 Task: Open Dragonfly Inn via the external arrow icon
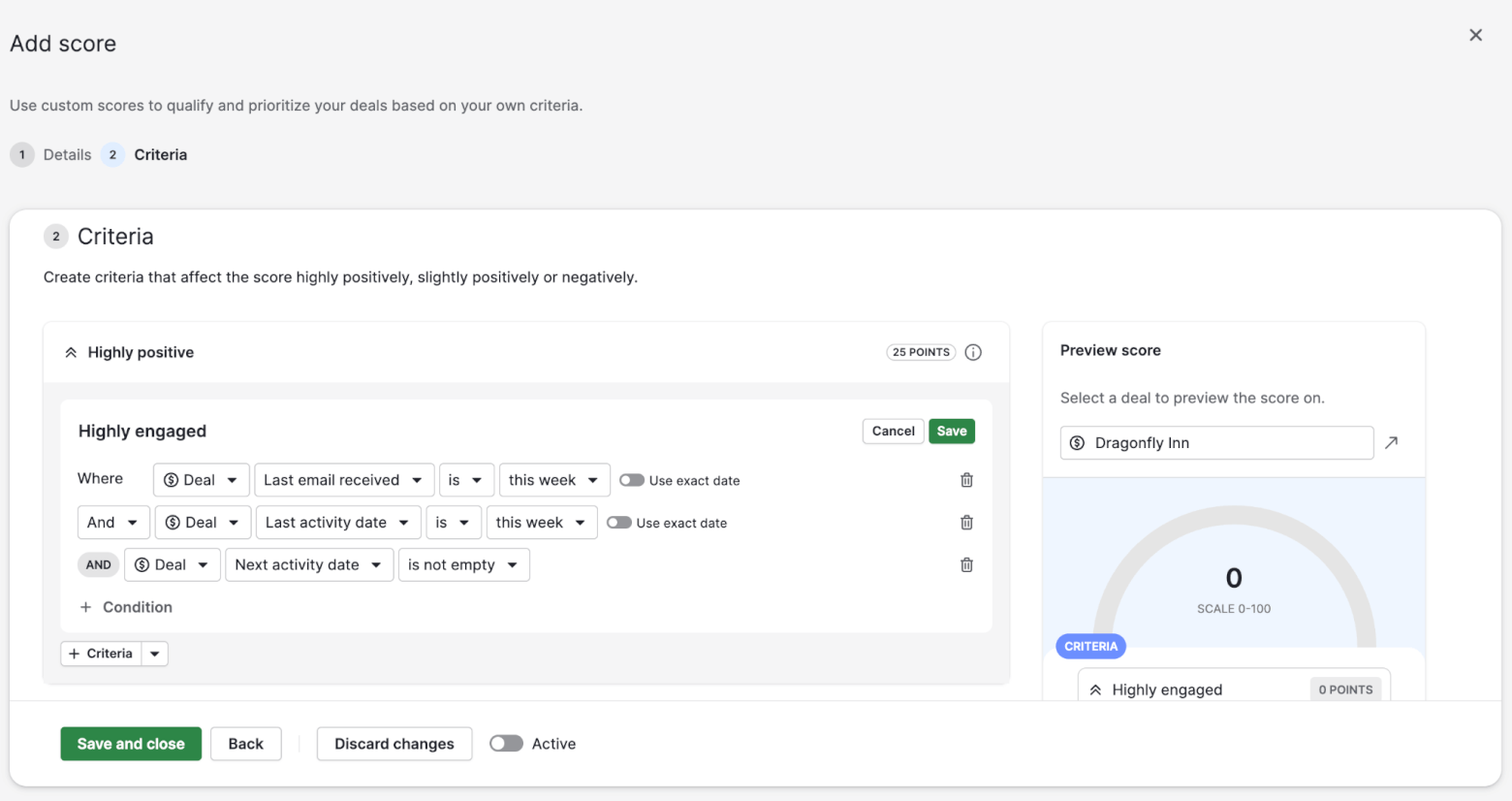pos(1392,442)
